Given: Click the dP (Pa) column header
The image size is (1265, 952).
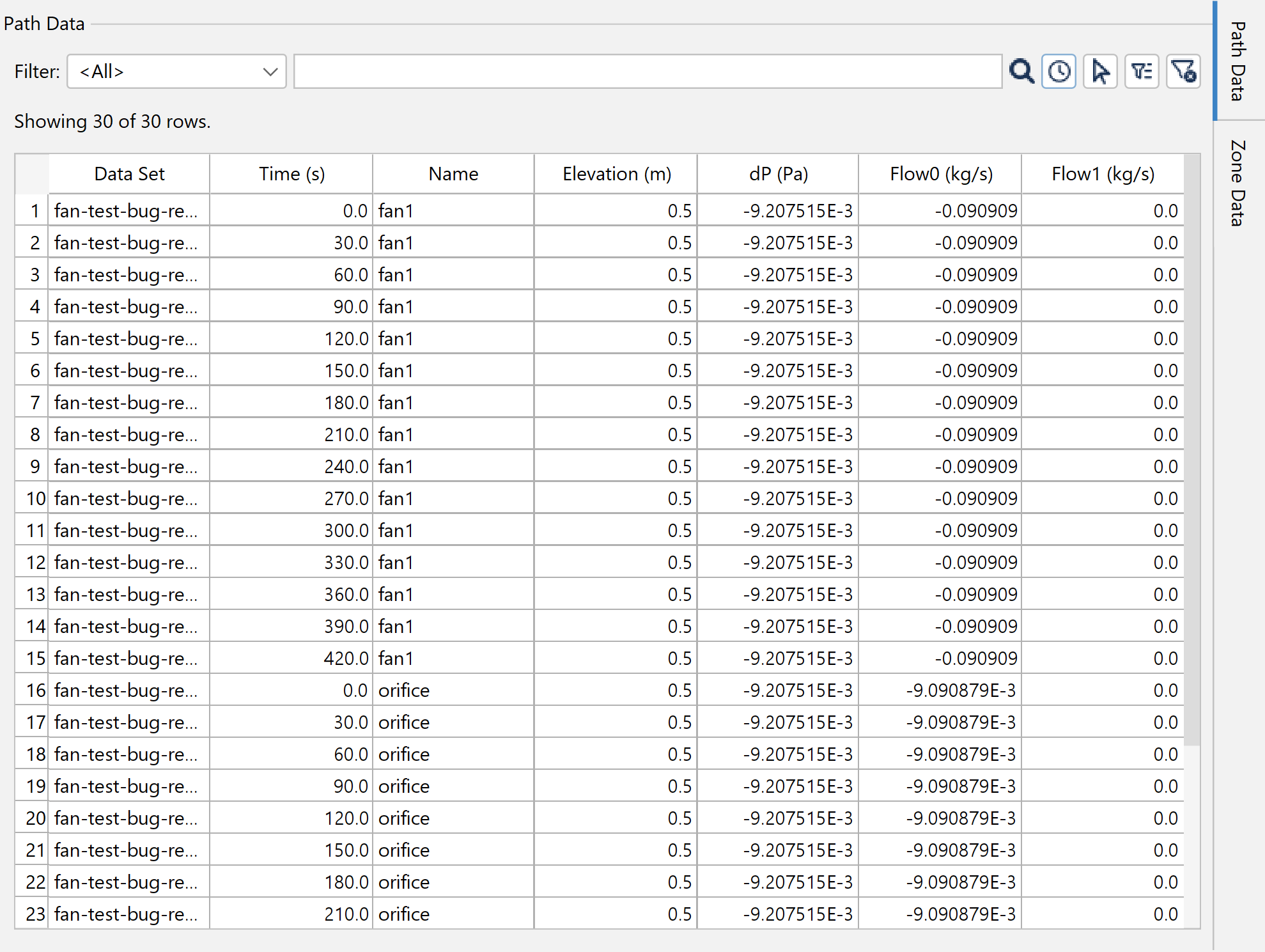Looking at the screenshot, I should (x=778, y=174).
